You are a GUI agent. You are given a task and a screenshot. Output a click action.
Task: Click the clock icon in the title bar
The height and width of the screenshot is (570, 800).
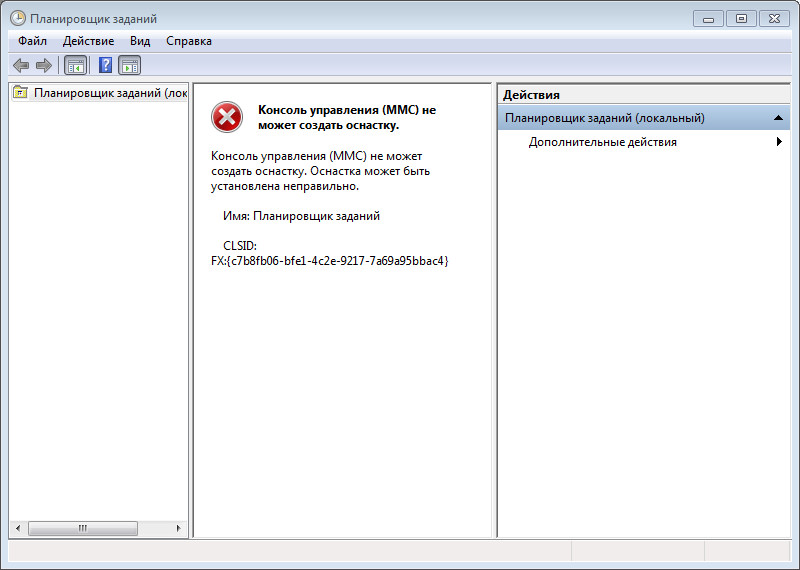(x=18, y=18)
